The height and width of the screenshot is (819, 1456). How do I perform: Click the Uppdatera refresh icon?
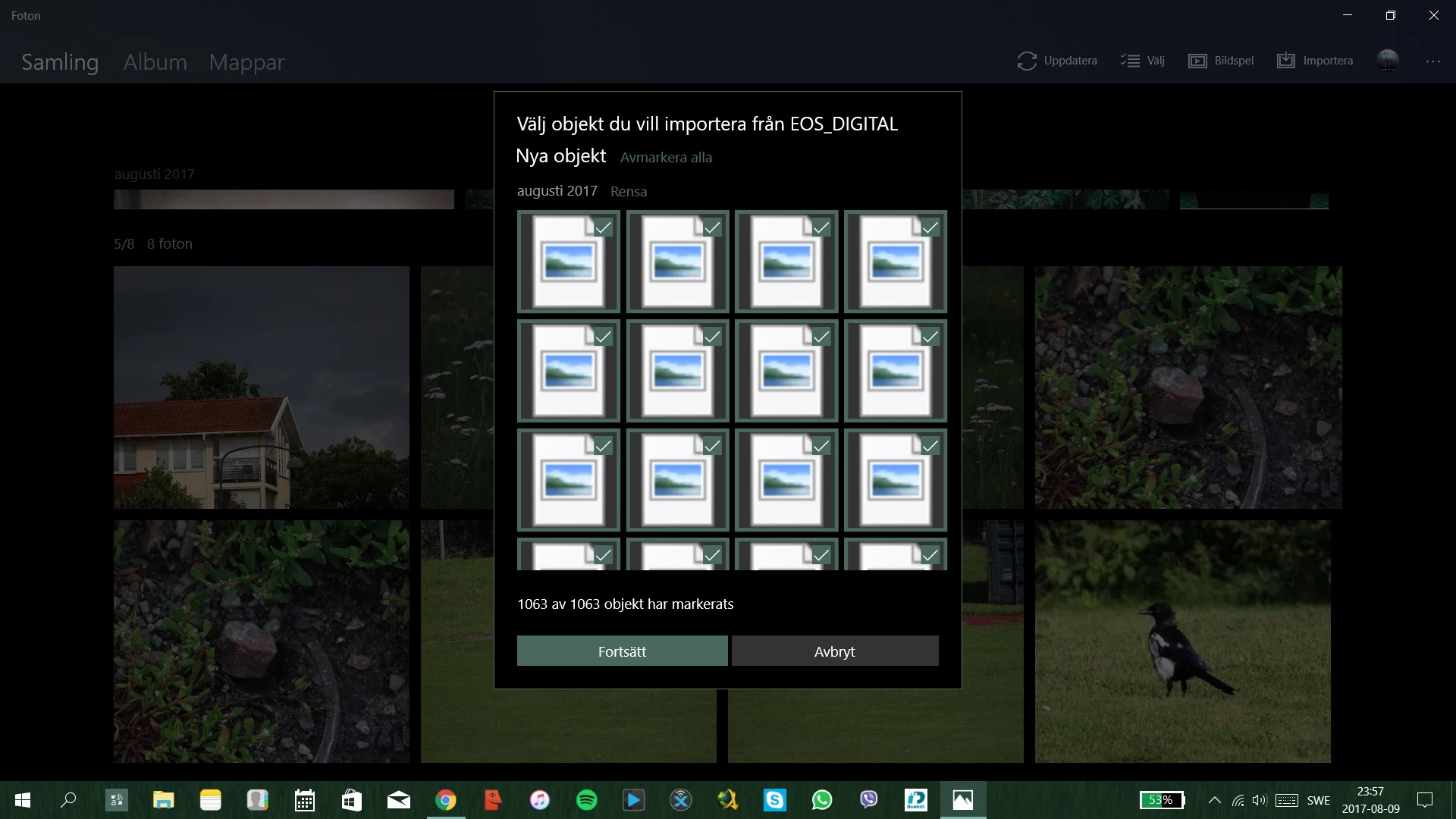[x=1027, y=61]
